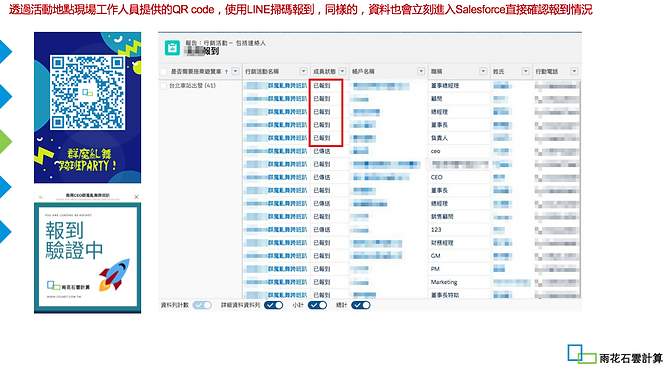
Task: Click the 財務經理 title cell
Action: pyautogui.click(x=442, y=243)
